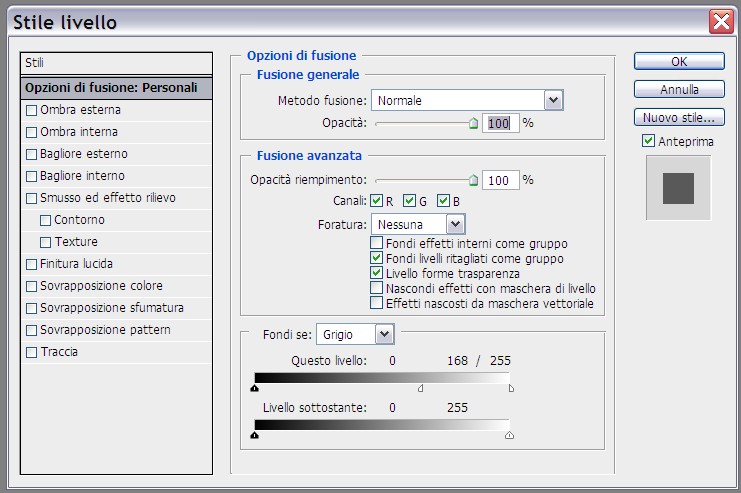Screen dimensions: 741x493
Task: Open Smusso ed effetto rilievo settings
Action: tap(107, 198)
